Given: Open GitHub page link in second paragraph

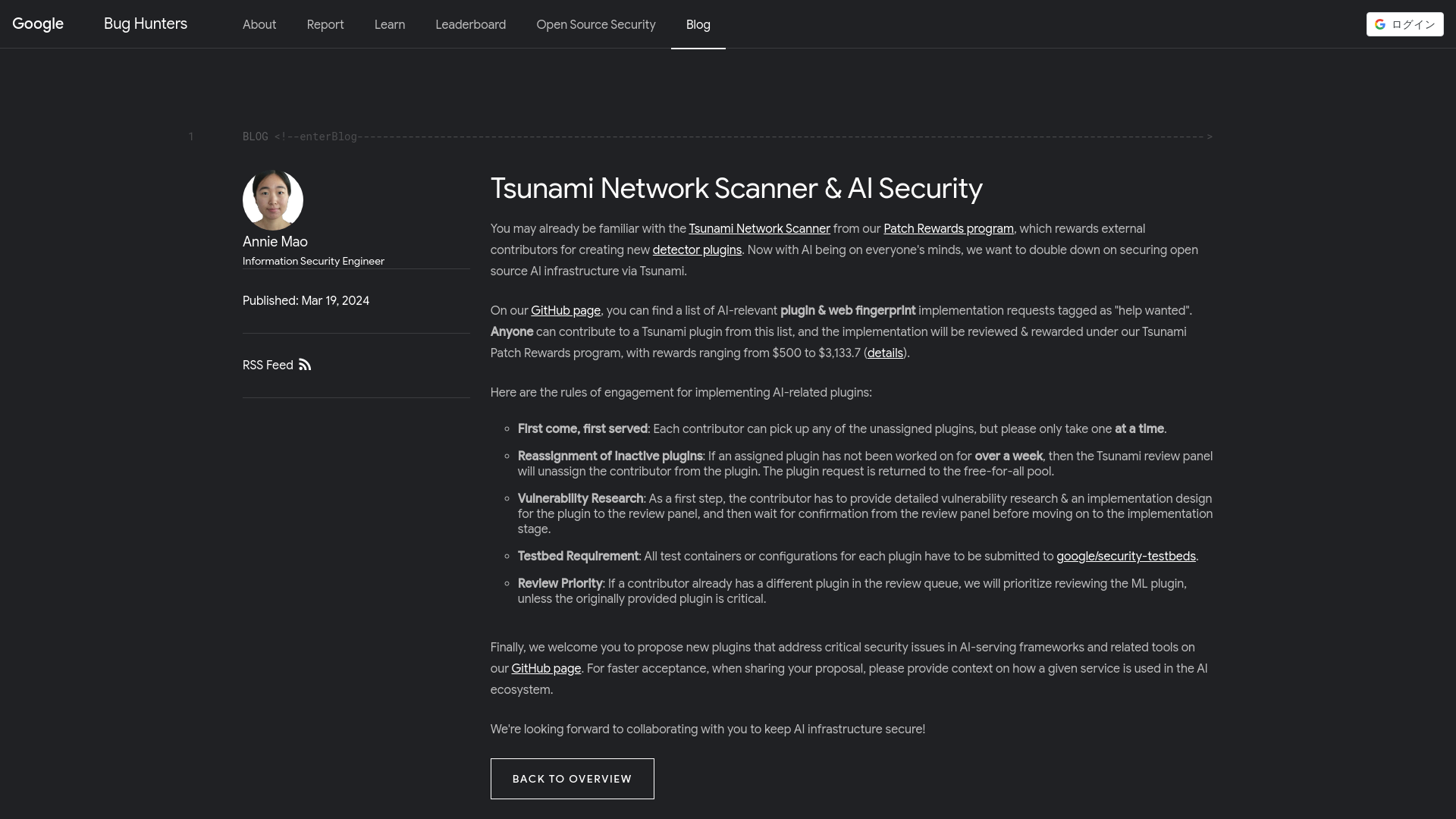Looking at the screenshot, I should [566, 311].
